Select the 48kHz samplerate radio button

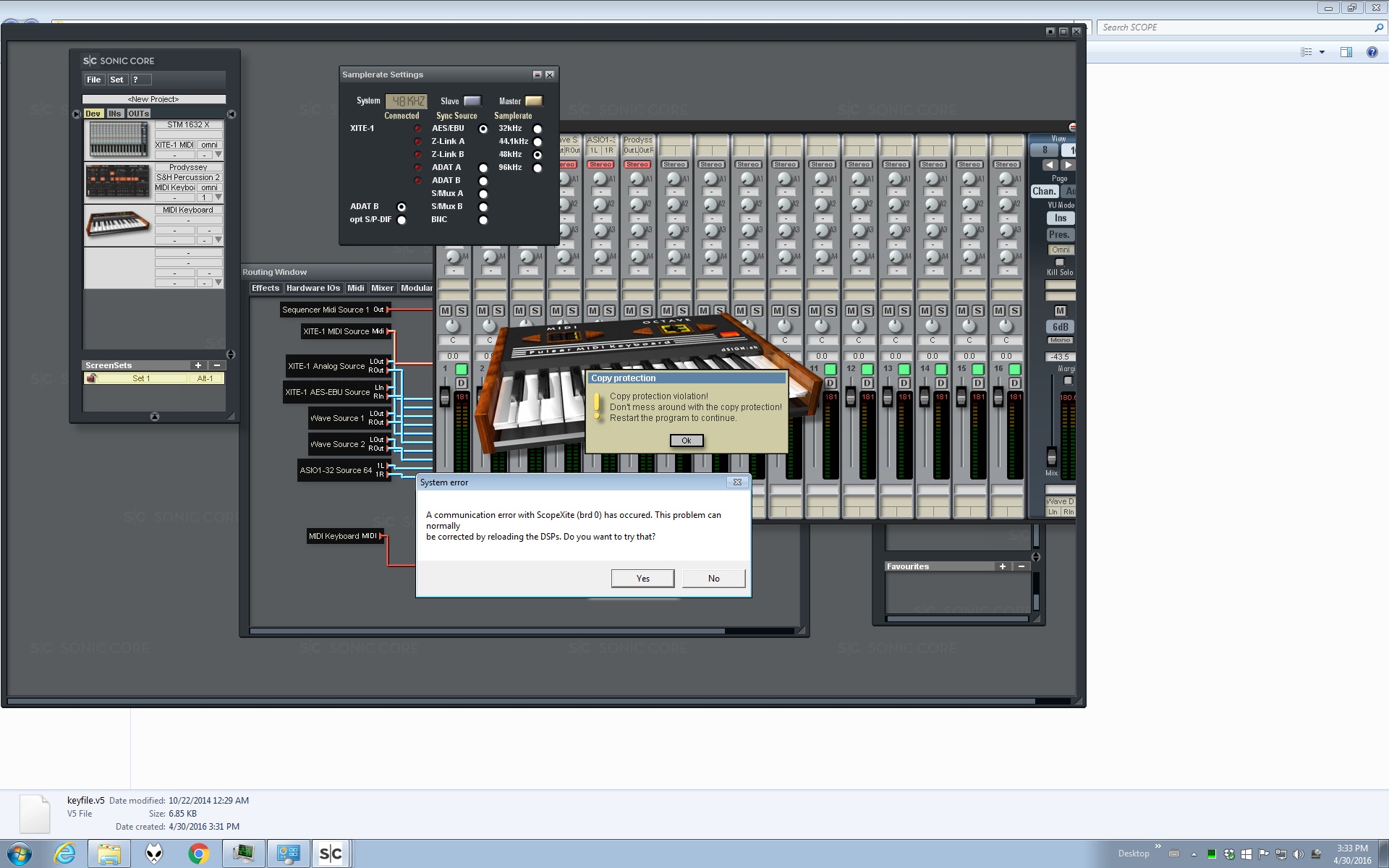click(538, 155)
